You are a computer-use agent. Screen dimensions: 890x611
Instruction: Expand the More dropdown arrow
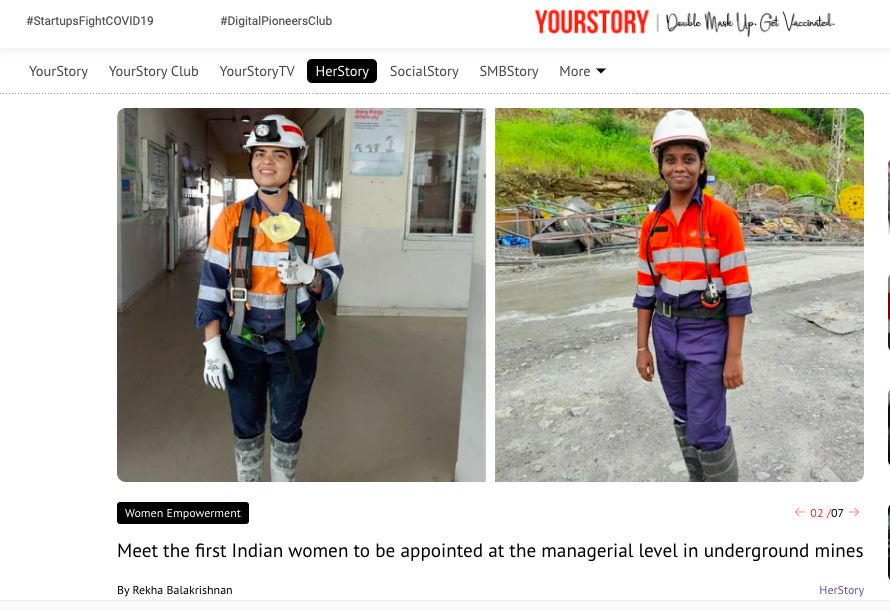601,71
